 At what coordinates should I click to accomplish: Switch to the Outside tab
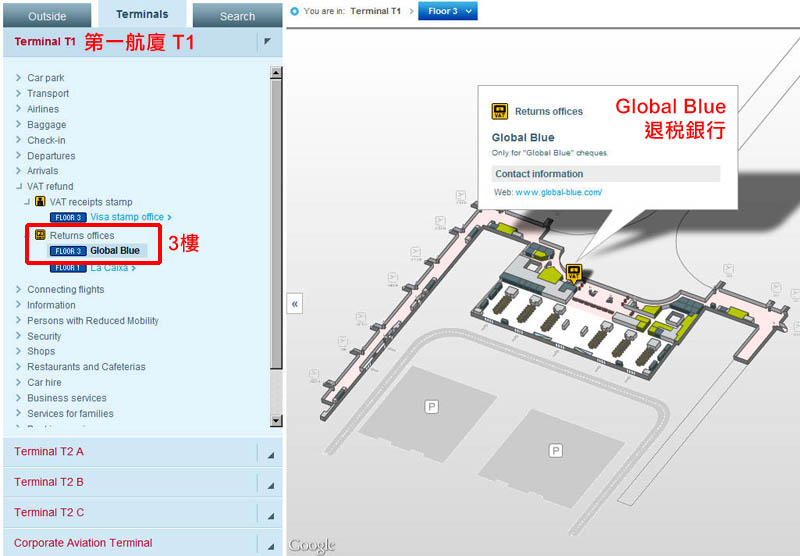pyautogui.click(x=47, y=16)
